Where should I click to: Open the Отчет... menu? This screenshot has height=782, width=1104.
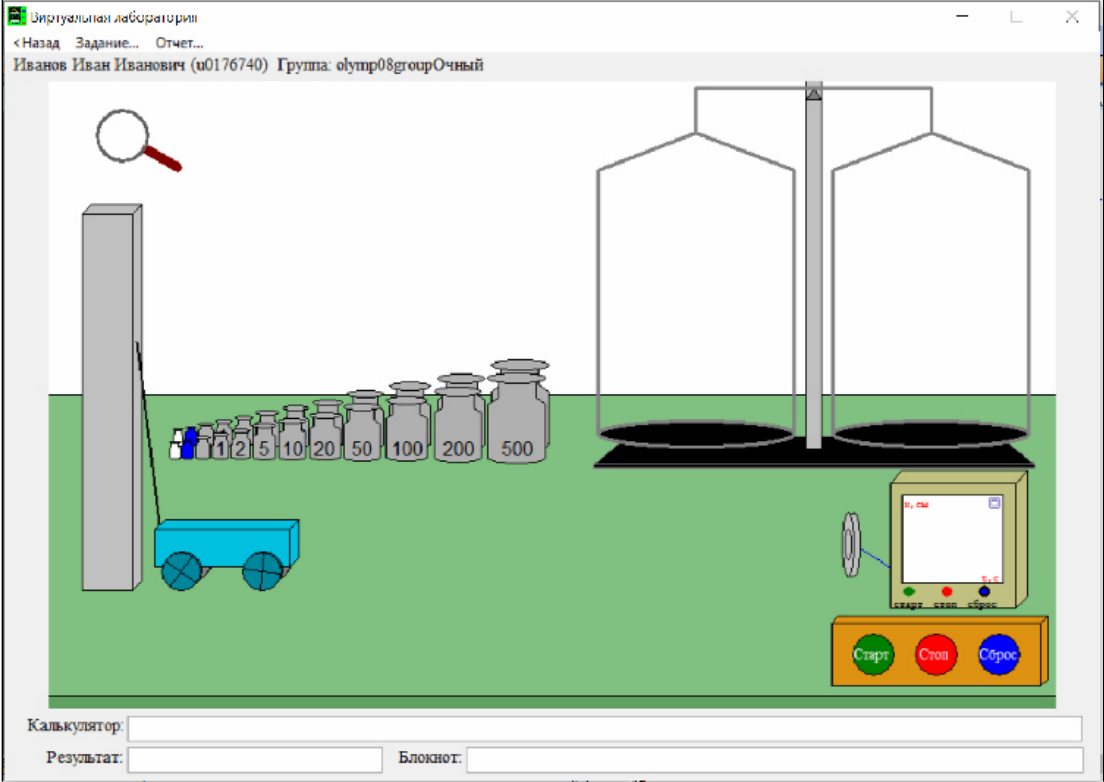point(180,43)
